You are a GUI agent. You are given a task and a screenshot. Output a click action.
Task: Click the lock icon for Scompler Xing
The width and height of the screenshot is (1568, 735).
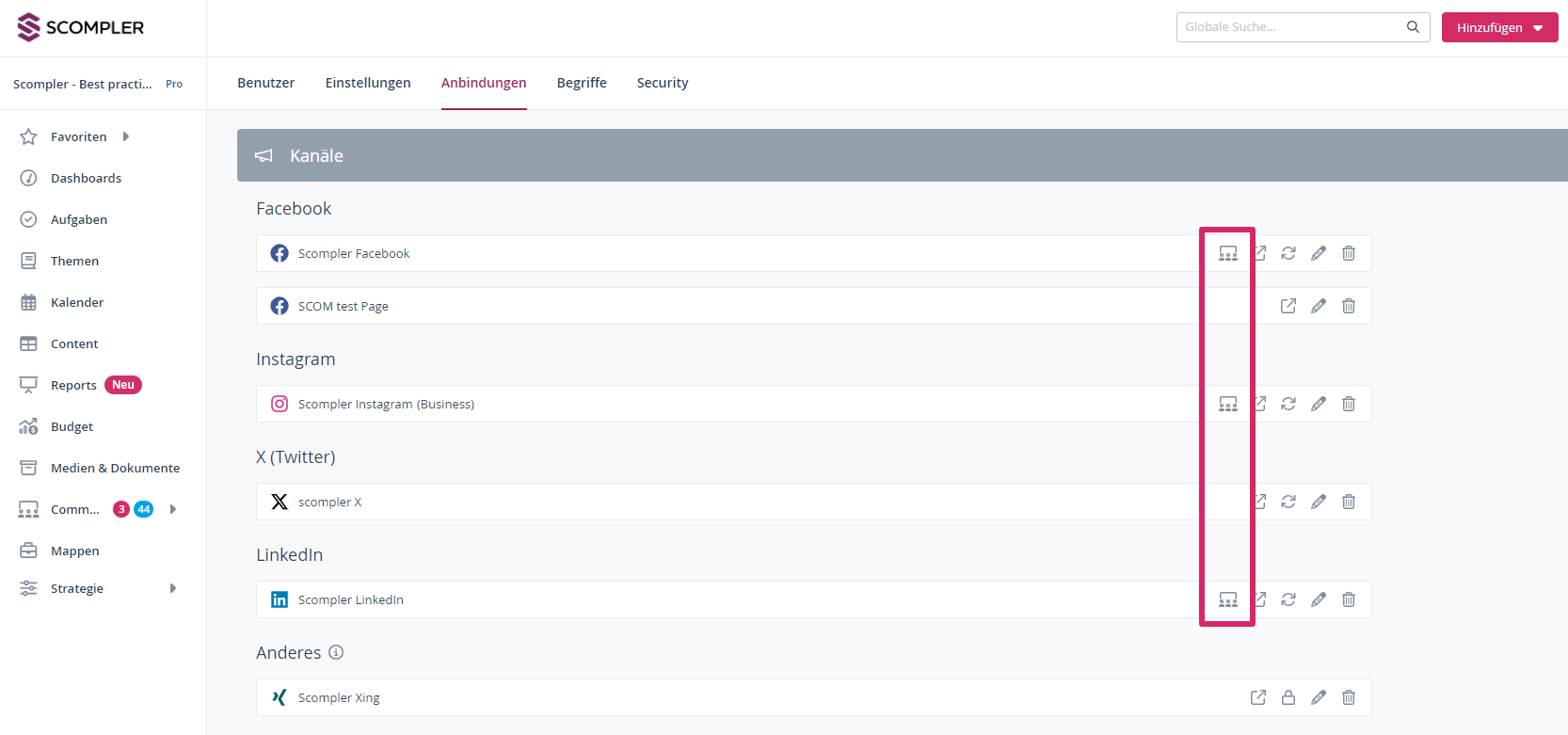click(x=1288, y=697)
